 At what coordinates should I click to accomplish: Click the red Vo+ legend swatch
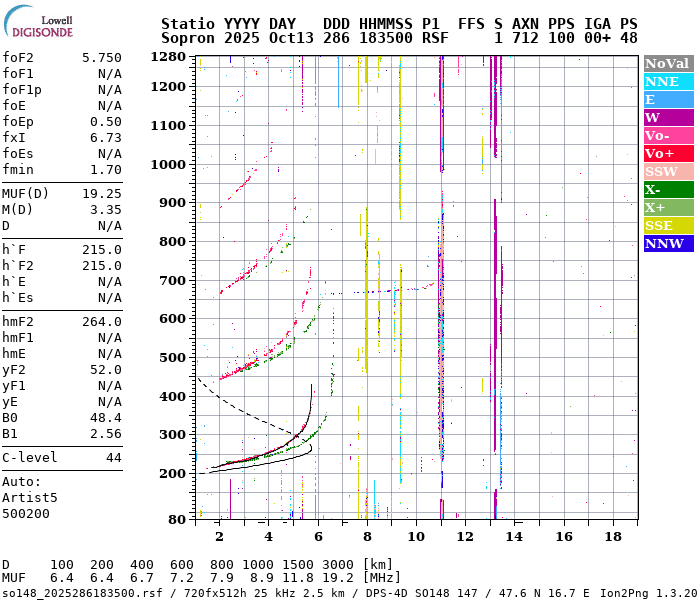click(x=668, y=154)
